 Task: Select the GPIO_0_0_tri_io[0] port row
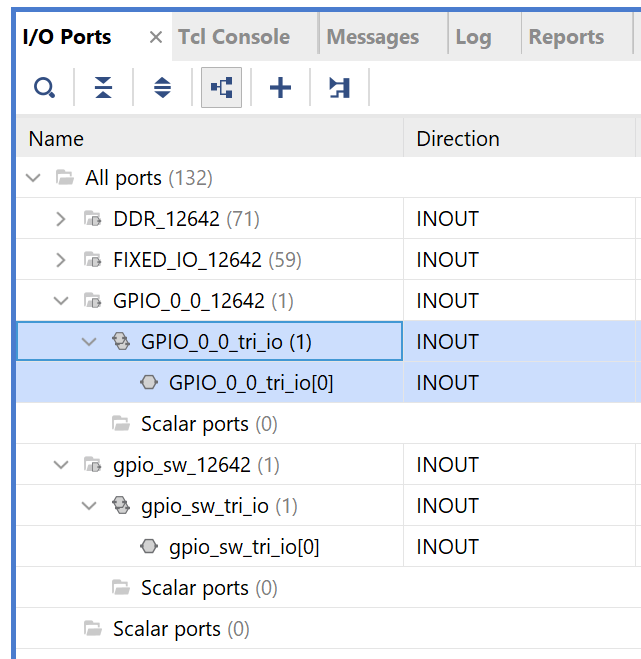click(326, 383)
